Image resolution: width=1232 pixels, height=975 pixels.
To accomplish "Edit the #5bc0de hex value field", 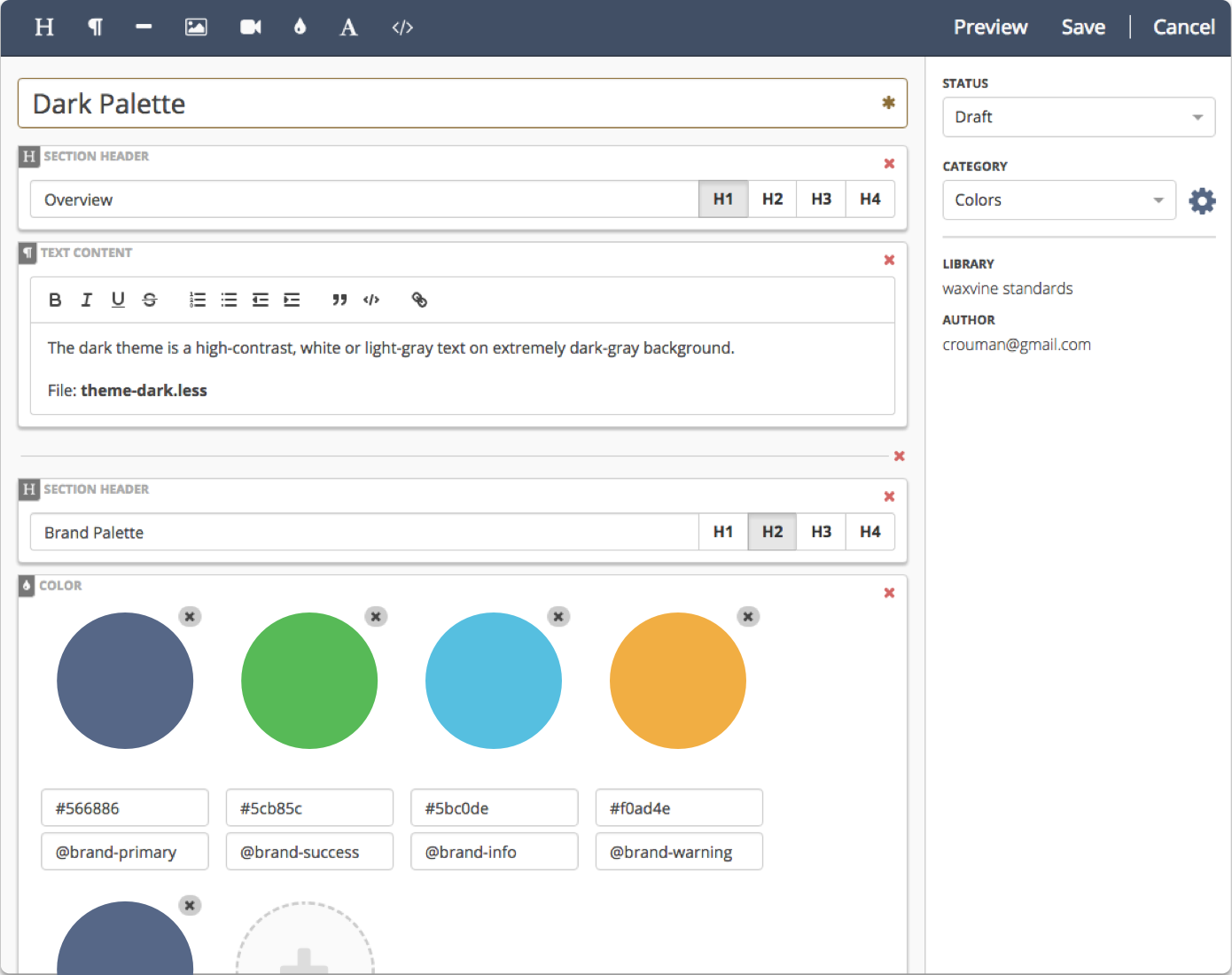I will pos(495,807).
